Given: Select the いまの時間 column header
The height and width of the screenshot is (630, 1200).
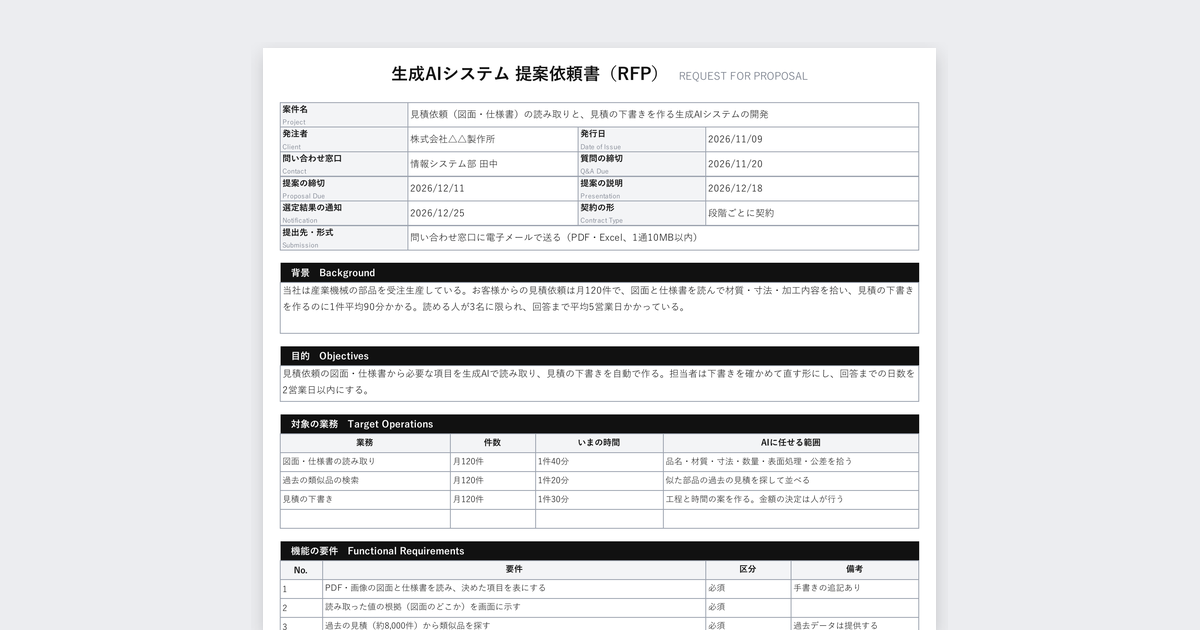Looking at the screenshot, I should (x=599, y=442).
